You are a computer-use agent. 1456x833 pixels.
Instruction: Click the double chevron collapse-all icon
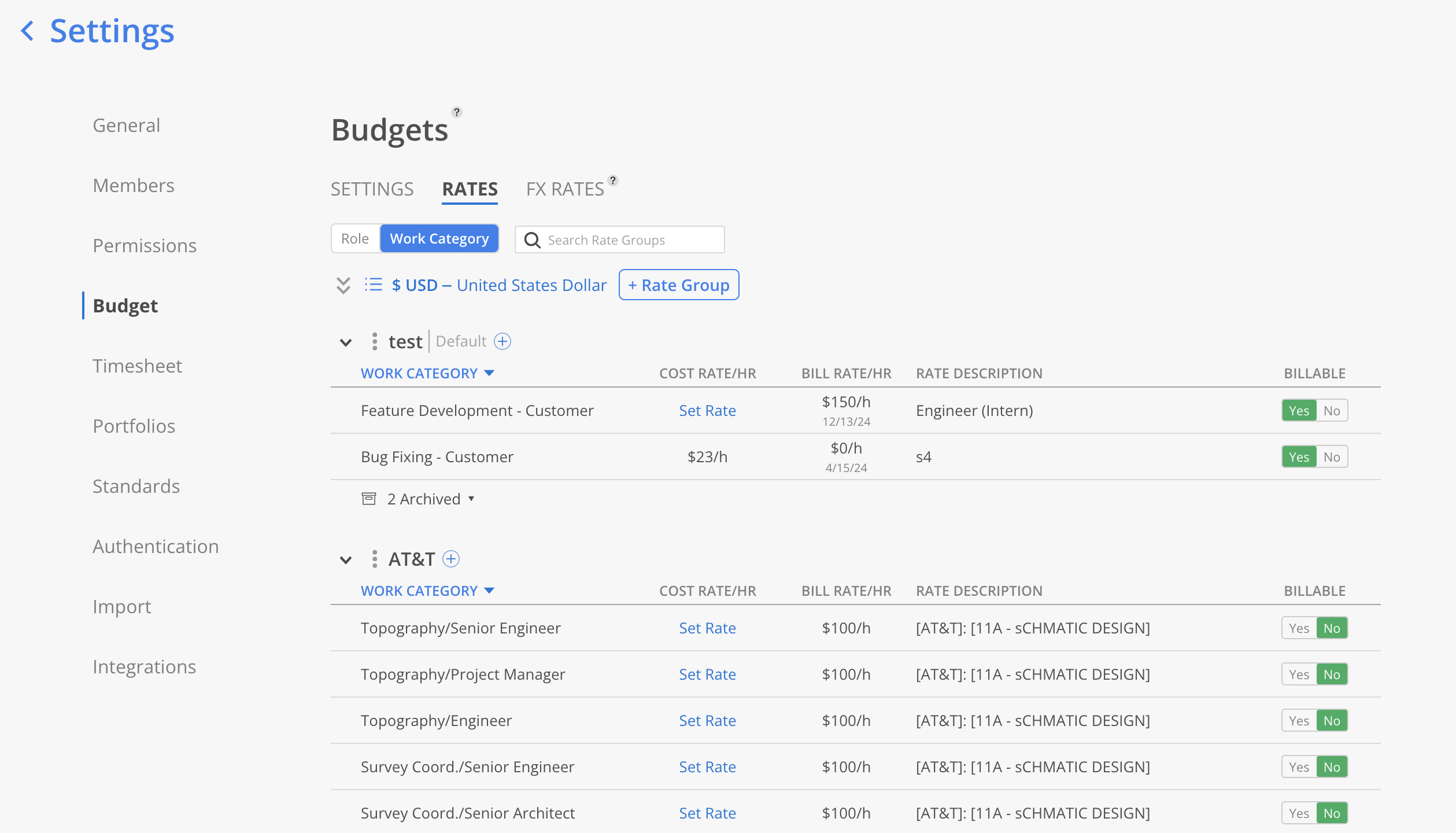[x=343, y=285]
